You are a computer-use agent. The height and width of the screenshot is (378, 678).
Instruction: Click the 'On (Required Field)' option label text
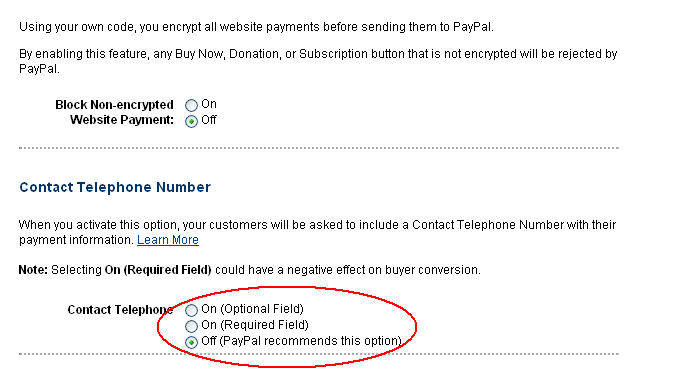(x=255, y=325)
